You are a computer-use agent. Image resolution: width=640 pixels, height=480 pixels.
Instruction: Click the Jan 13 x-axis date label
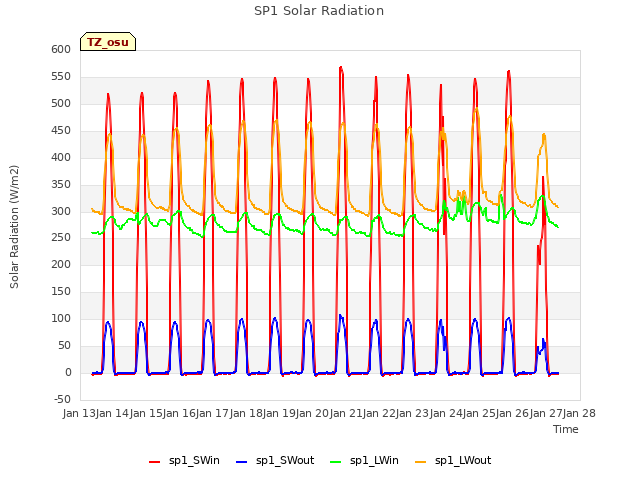tap(78, 413)
